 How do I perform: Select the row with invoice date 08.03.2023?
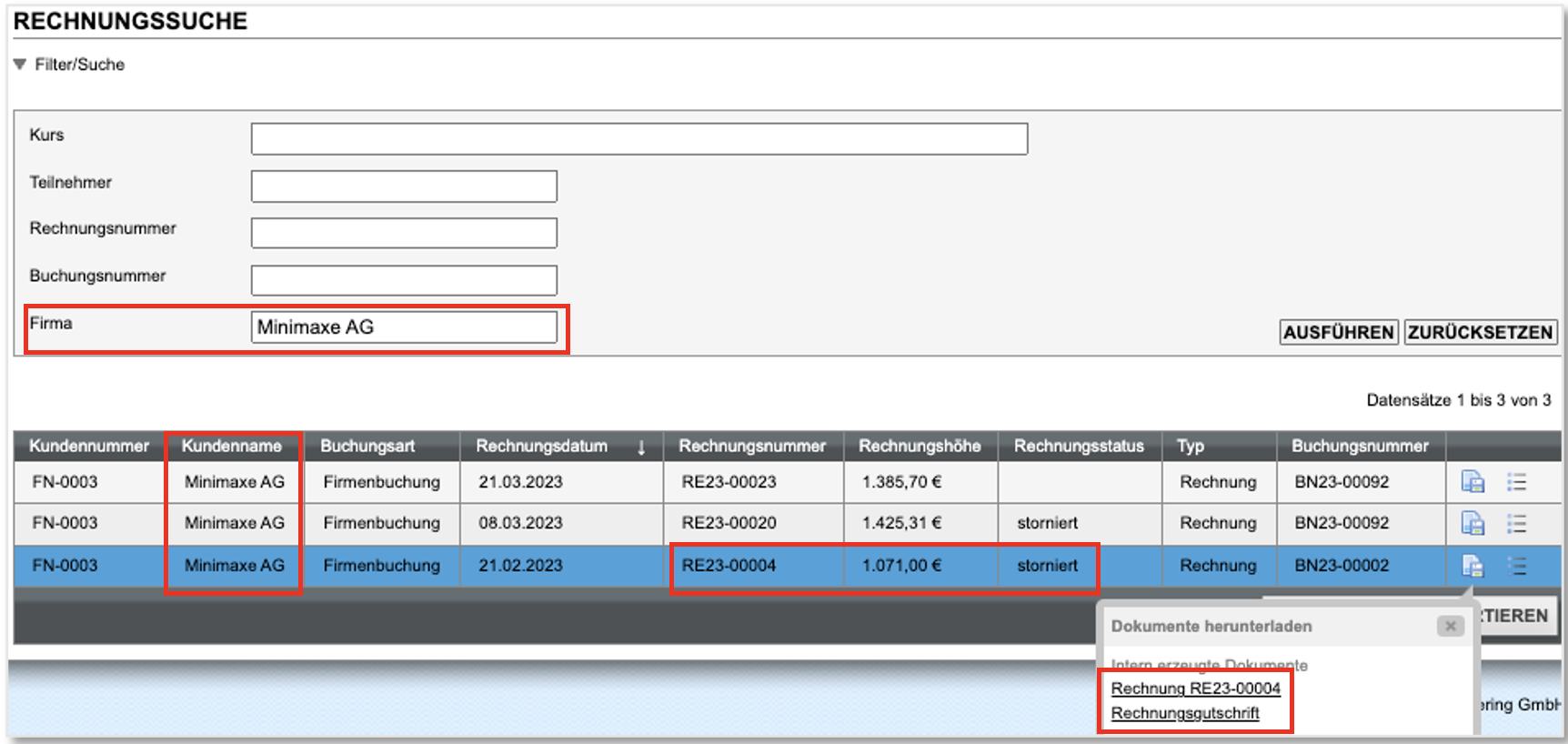point(520,523)
